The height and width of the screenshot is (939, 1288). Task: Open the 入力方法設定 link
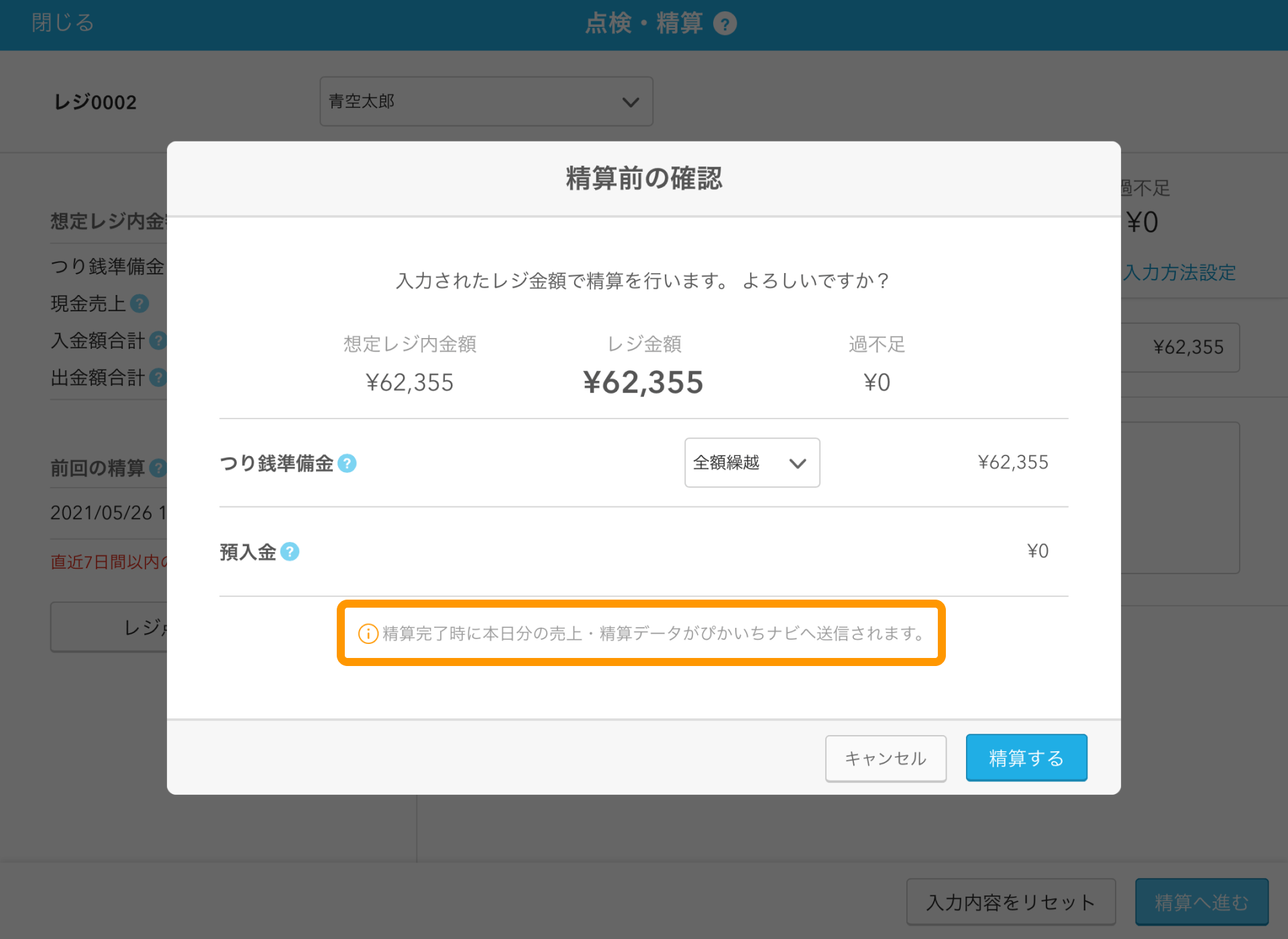click(x=1179, y=272)
